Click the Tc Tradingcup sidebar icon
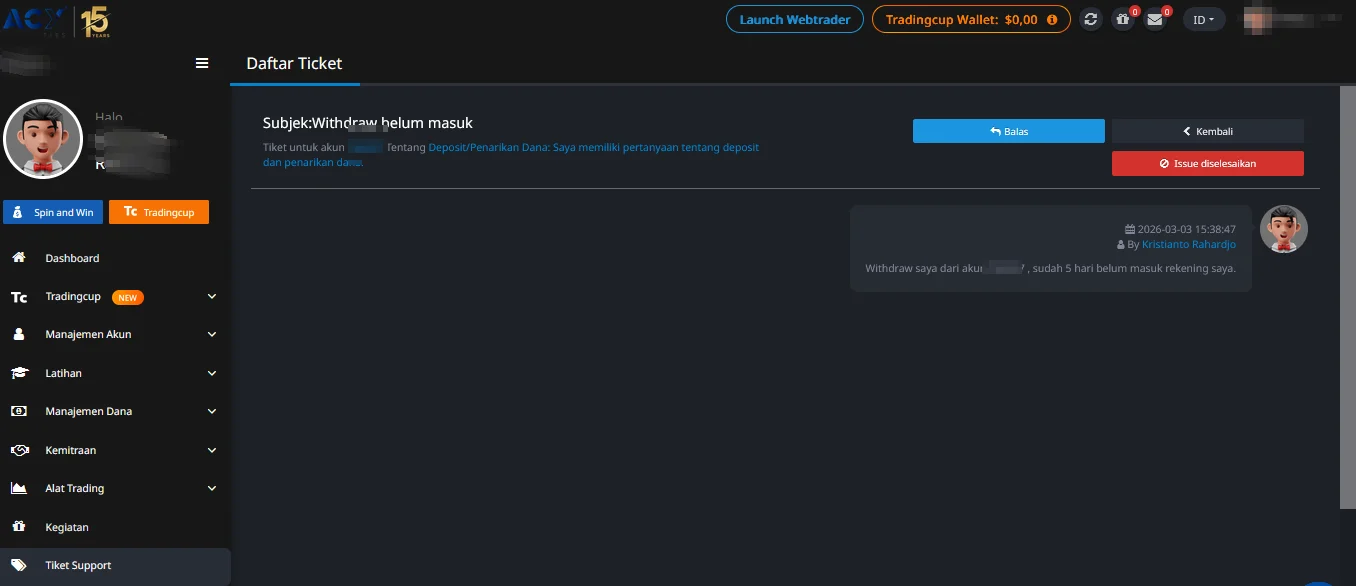This screenshot has width=1356, height=586. point(19,297)
